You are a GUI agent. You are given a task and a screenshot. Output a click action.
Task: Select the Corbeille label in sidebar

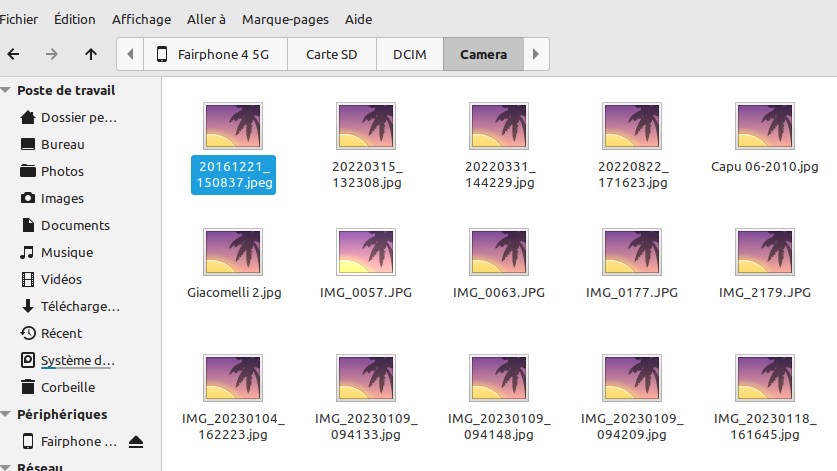(68, 387)
